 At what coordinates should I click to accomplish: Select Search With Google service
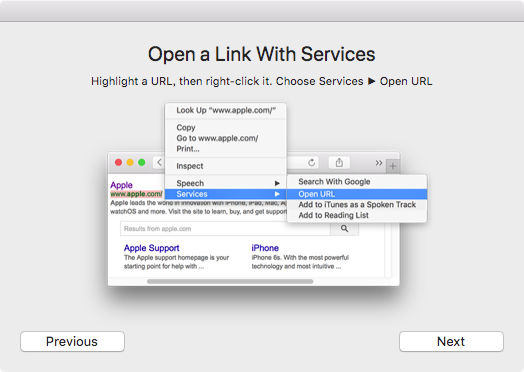point(357,182)
